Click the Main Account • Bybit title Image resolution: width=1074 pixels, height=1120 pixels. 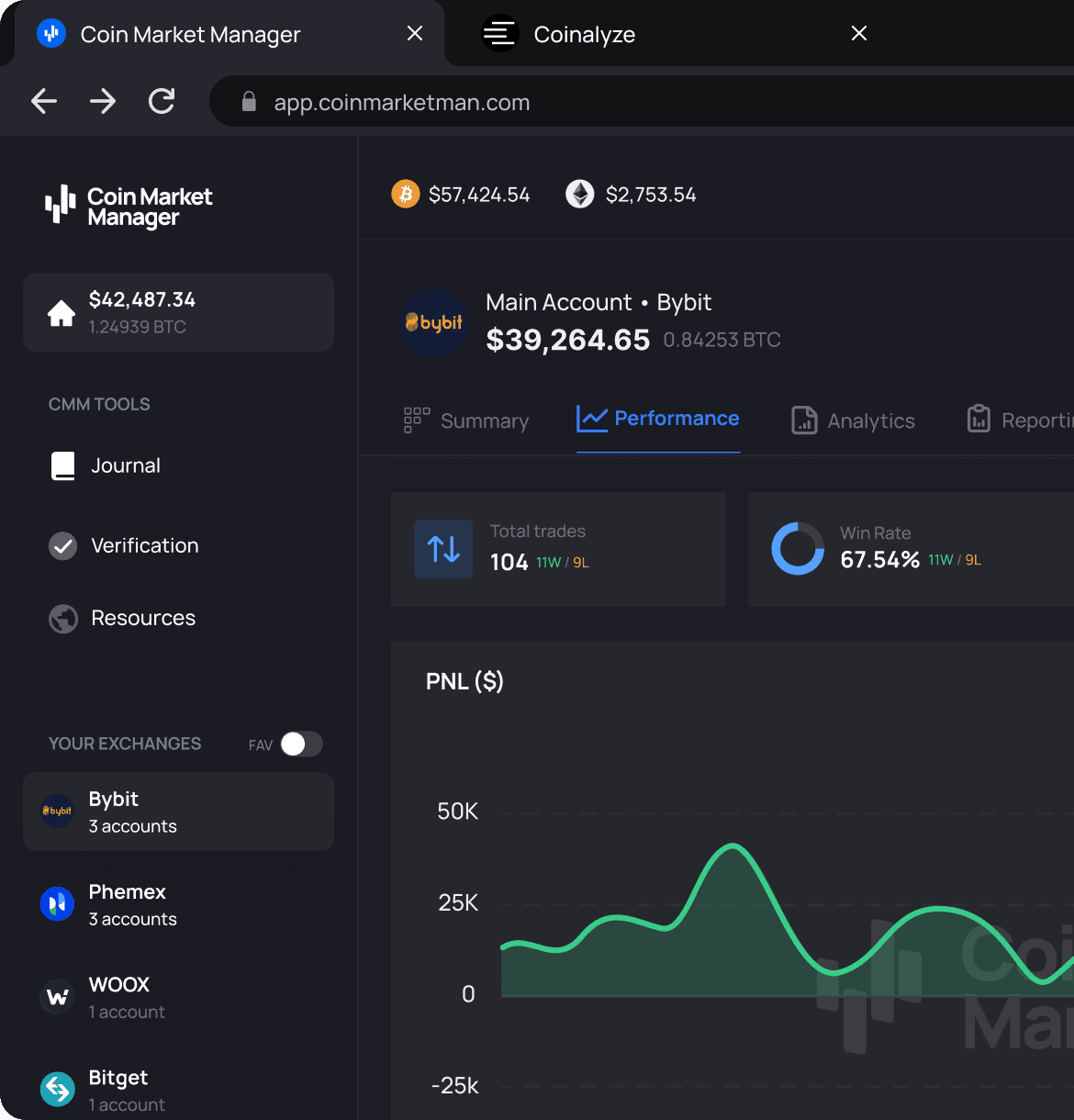pos(599,302)
